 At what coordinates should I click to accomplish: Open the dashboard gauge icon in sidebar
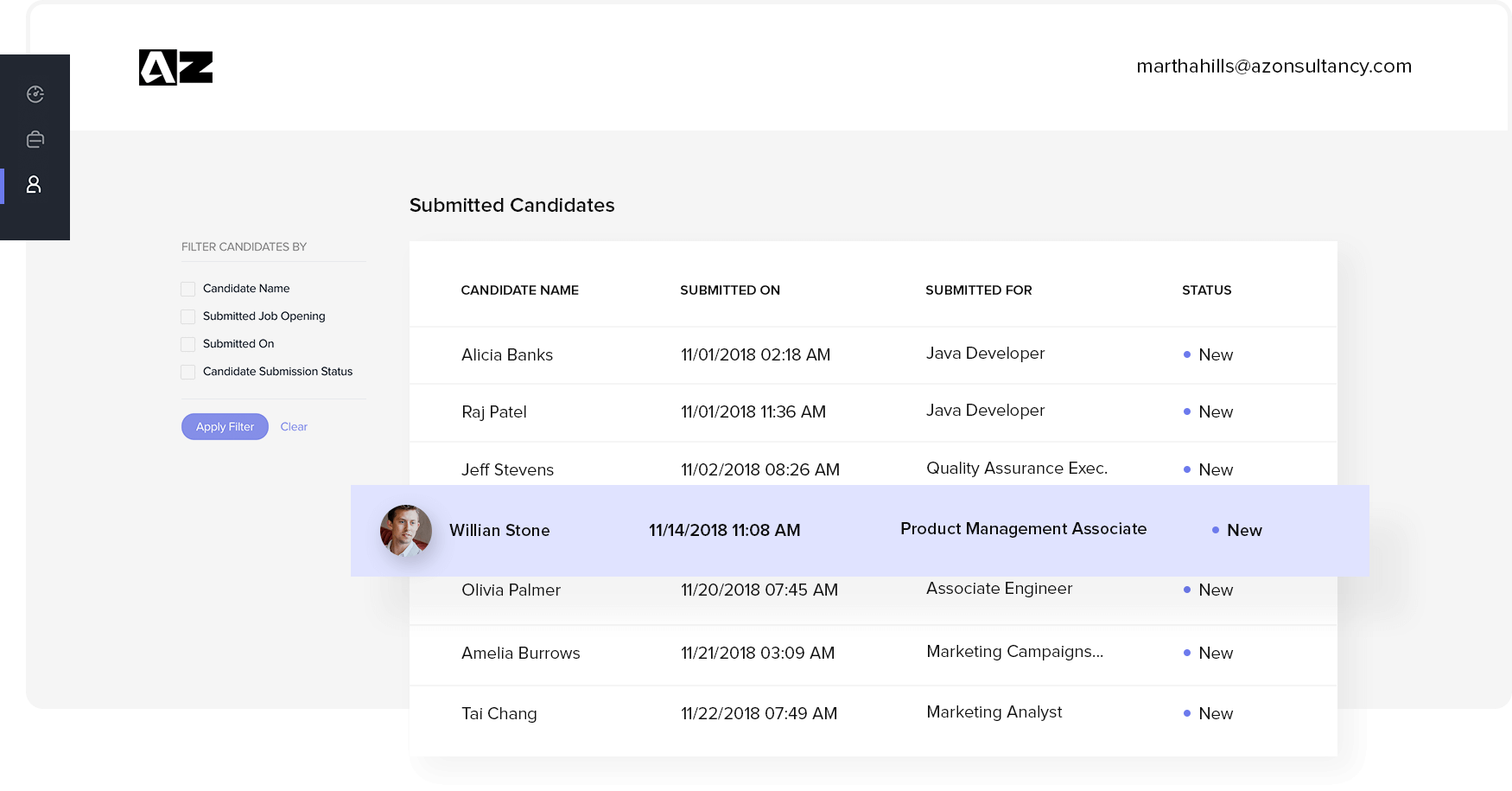(x=35, y=94)
